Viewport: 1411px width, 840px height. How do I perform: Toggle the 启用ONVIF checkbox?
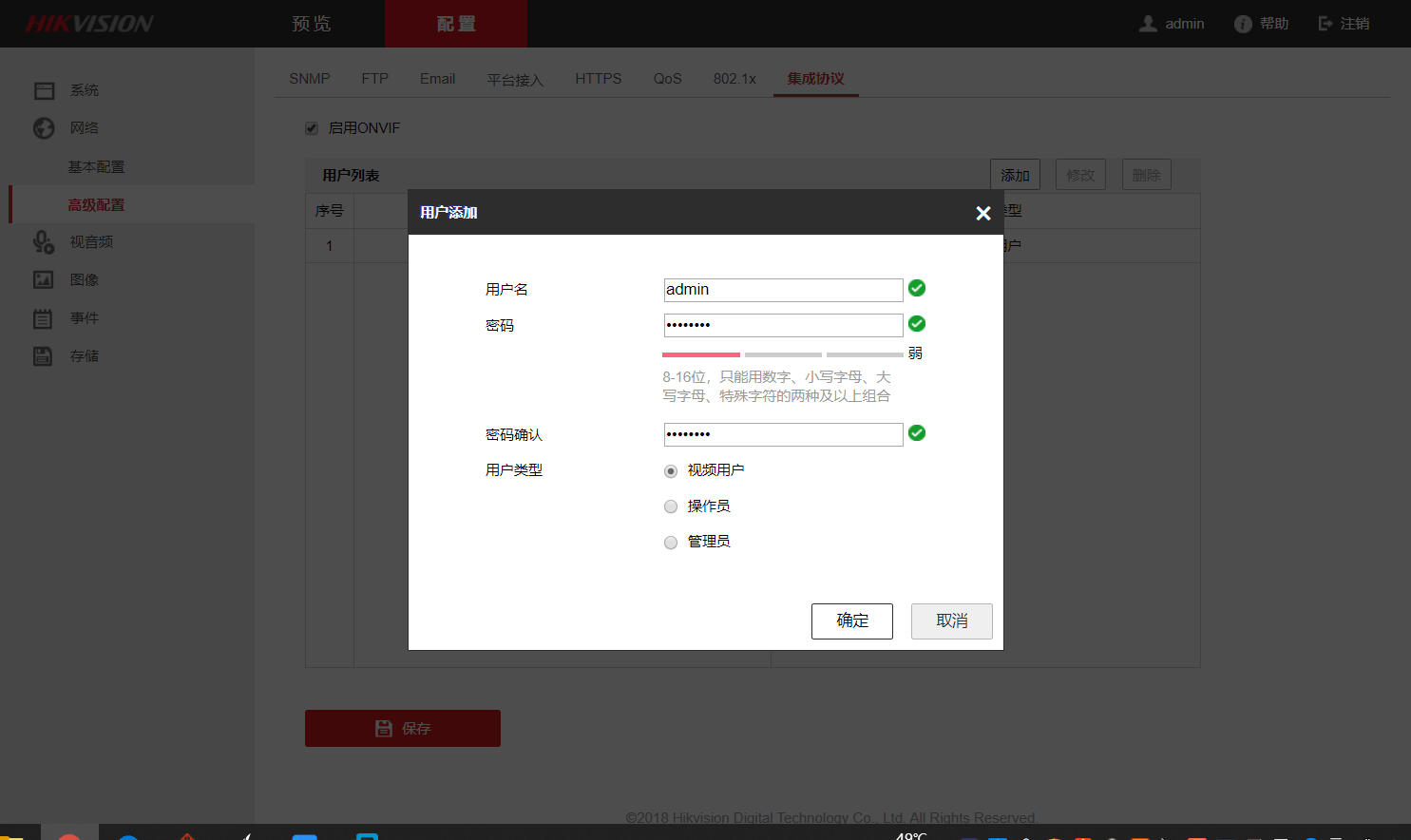point(311,127)
